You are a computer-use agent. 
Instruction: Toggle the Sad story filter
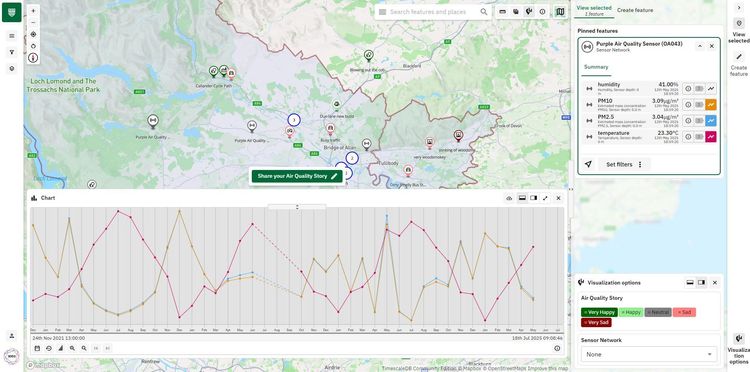[x=684, y=312]
